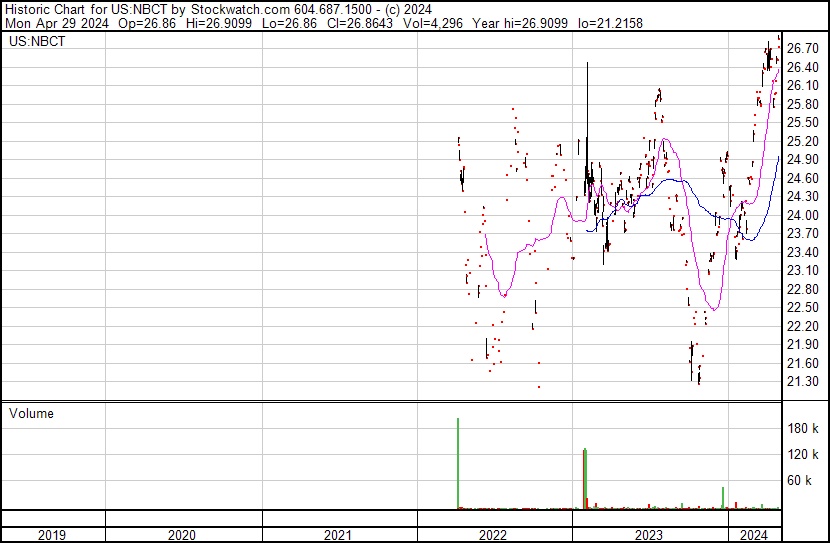Click the Vol=4,296 volume value
This screenshot has width=830, height=543.
(433, 23)
